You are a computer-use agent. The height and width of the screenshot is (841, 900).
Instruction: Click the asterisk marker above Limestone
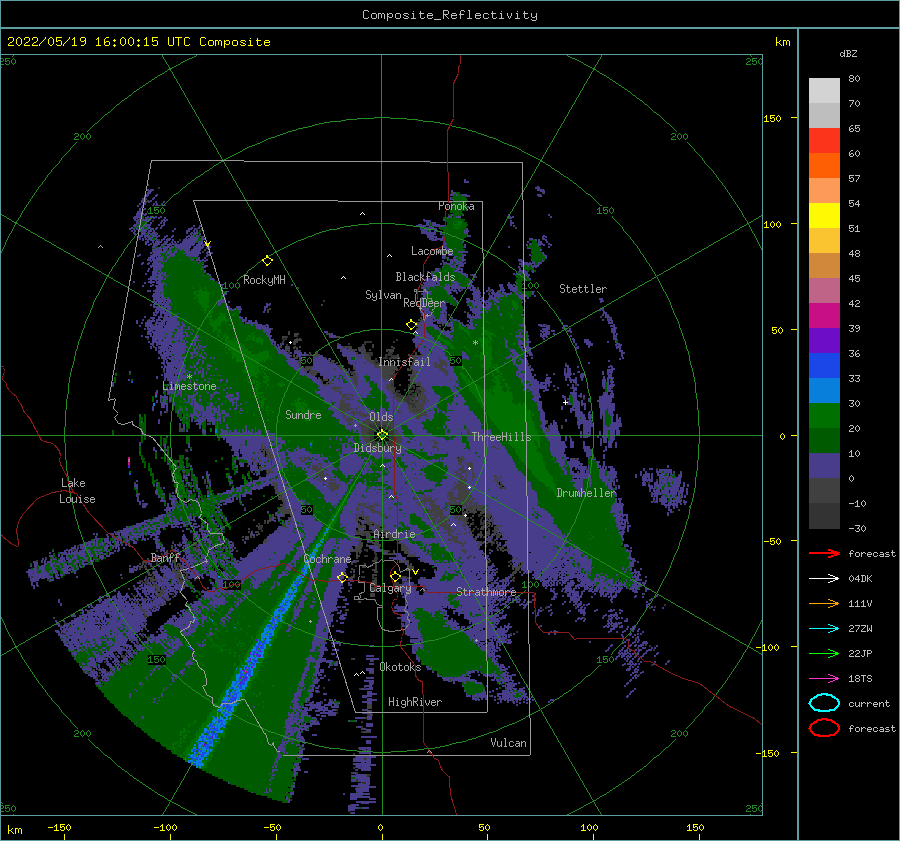tap(189, 377)
